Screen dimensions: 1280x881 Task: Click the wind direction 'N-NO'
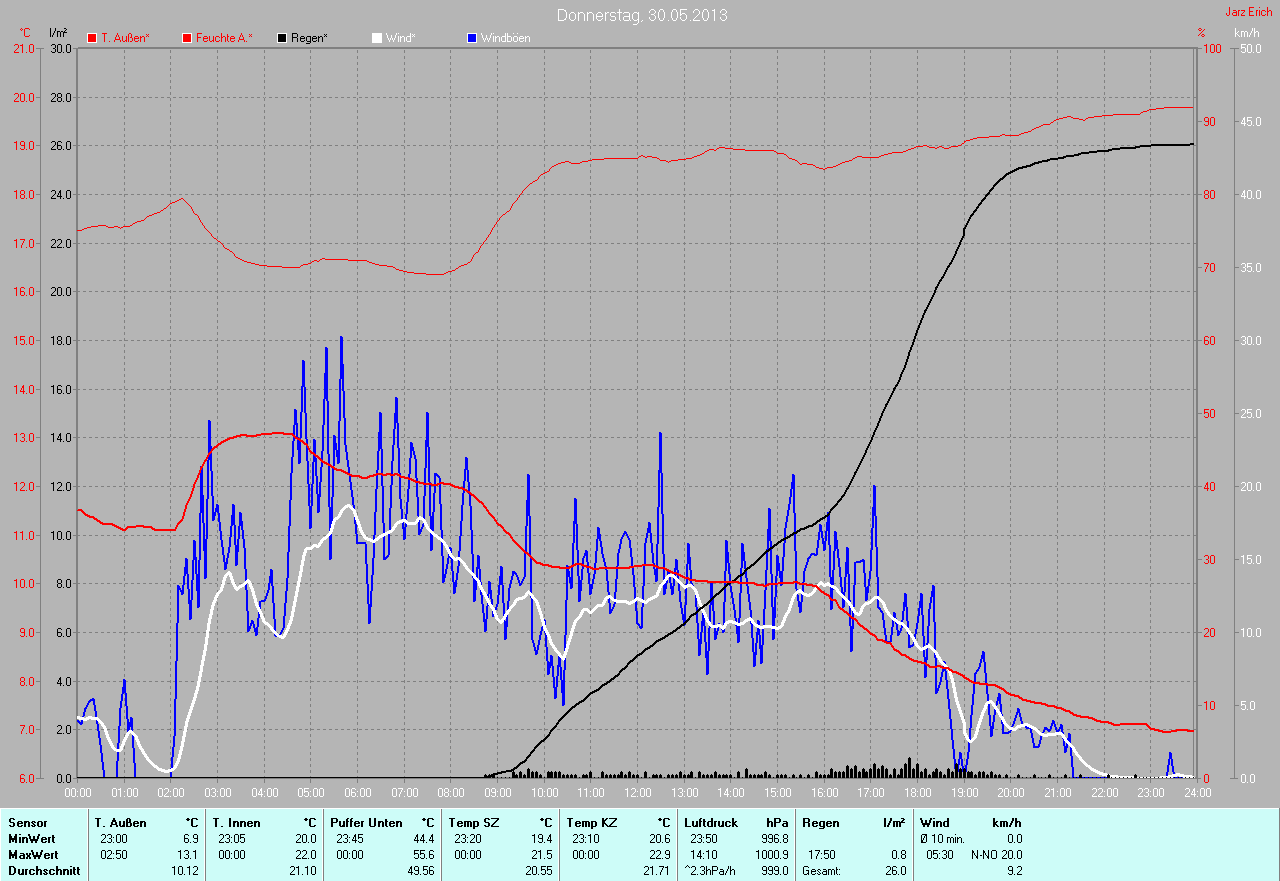click(986, 855)
